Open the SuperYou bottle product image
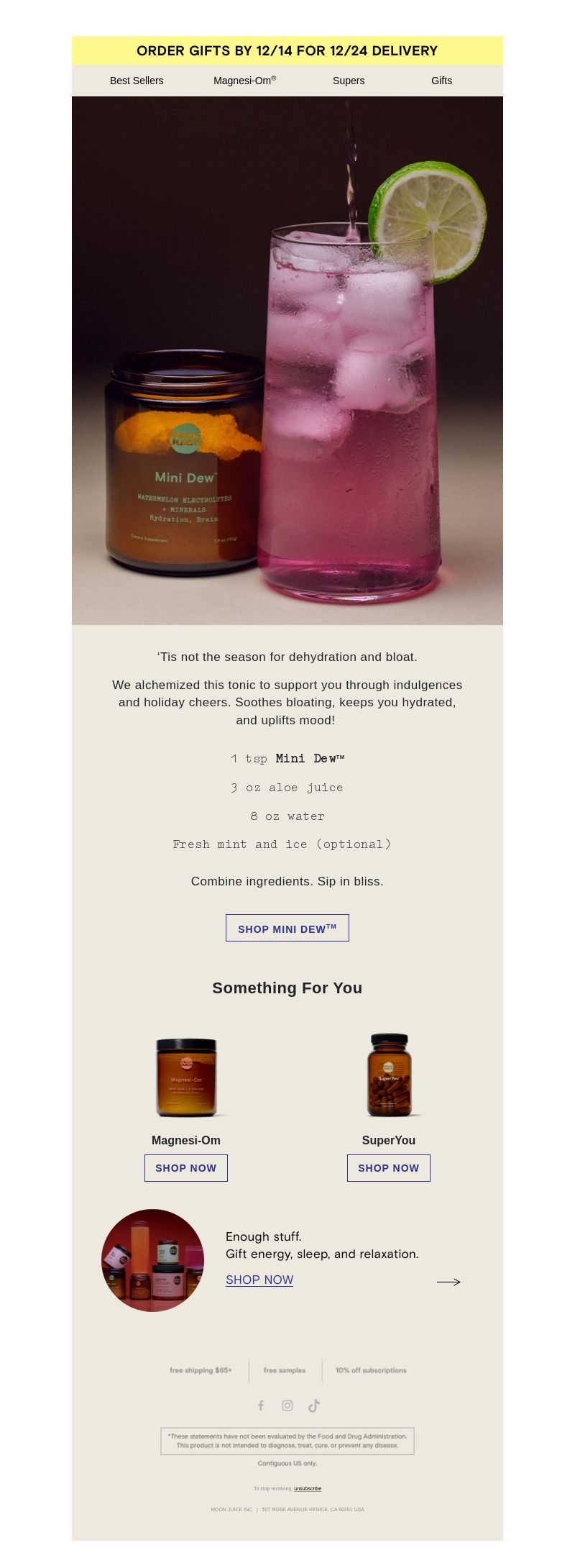Screen dimensions: 575x1568 389,1075
